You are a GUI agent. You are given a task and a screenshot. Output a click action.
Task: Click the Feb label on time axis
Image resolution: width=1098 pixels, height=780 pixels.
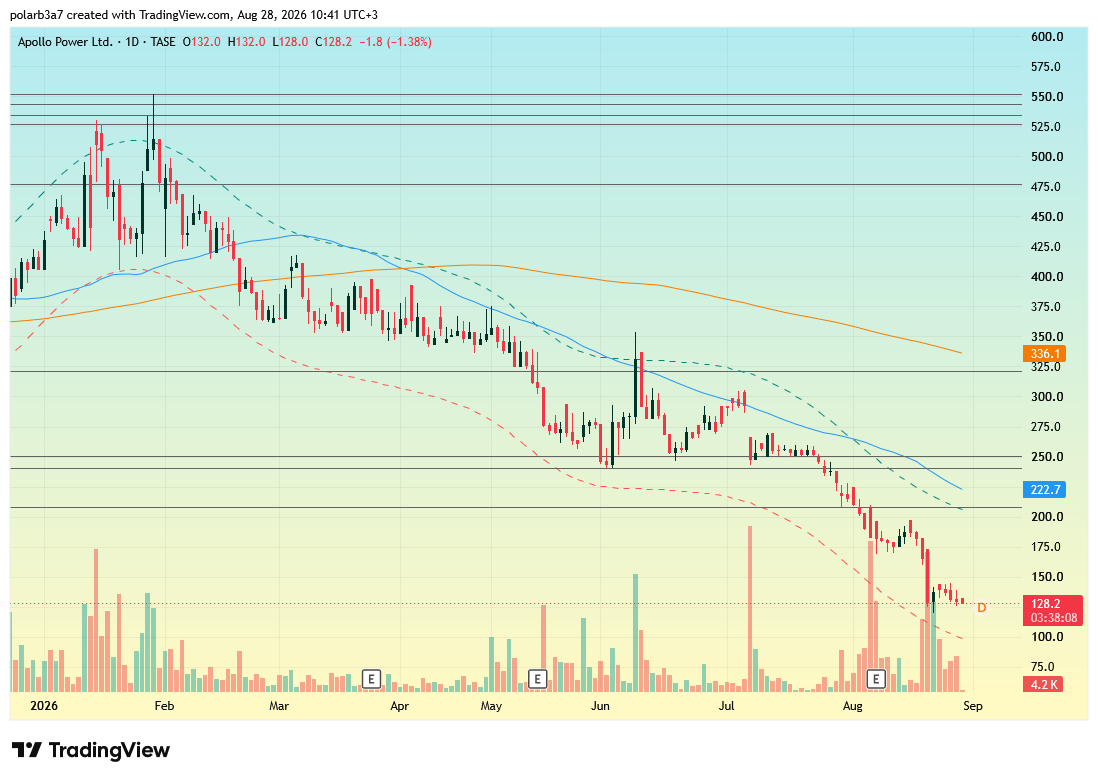pos(164,706)
